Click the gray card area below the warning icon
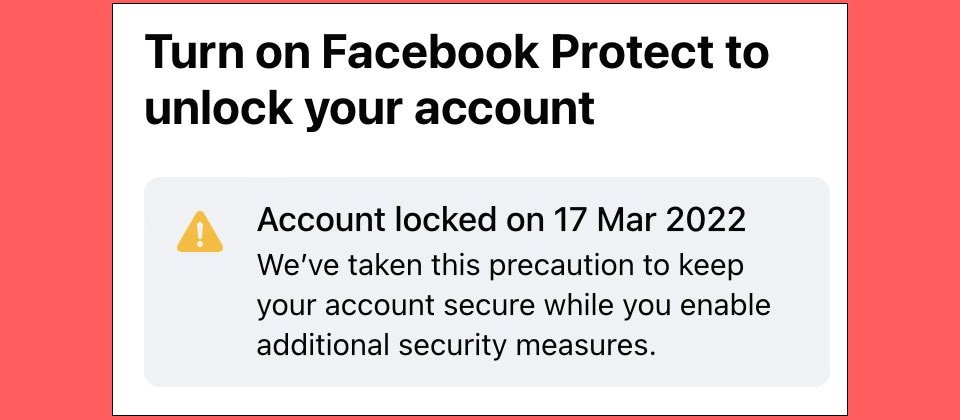This screenshot has width=960, height=420. coord(200,318)
